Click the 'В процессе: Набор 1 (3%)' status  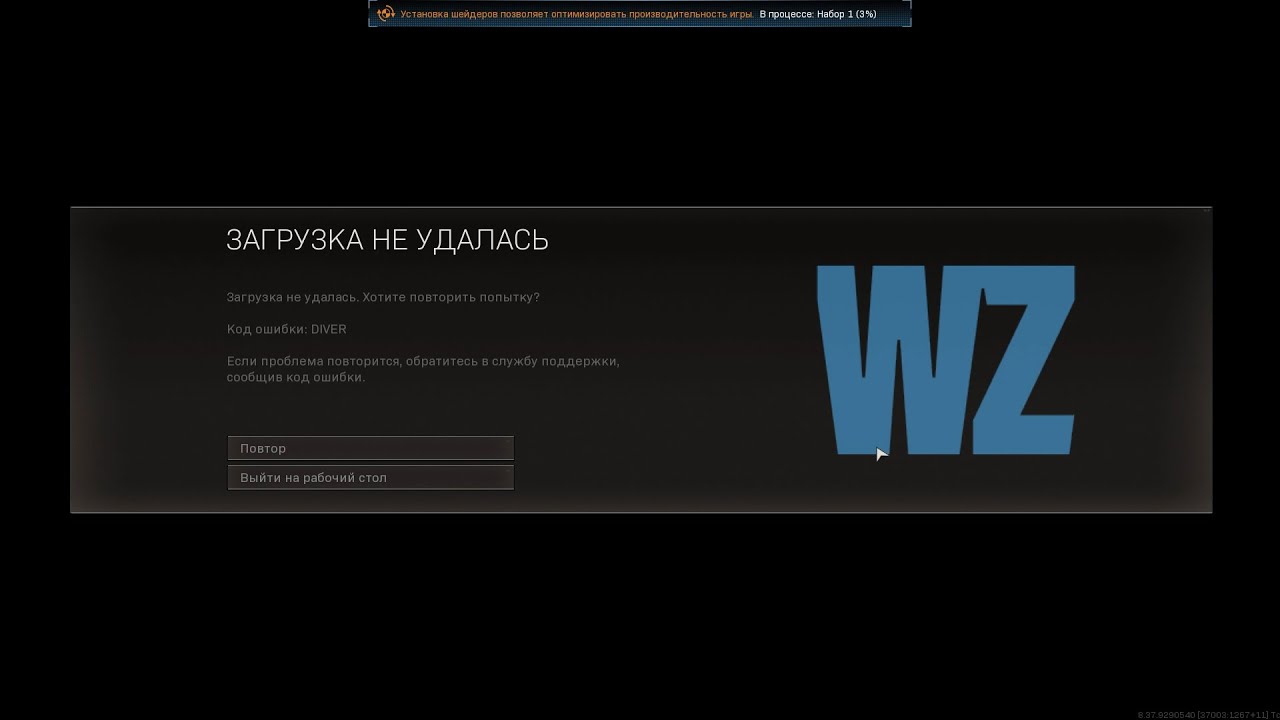click(x=818, y=15)
